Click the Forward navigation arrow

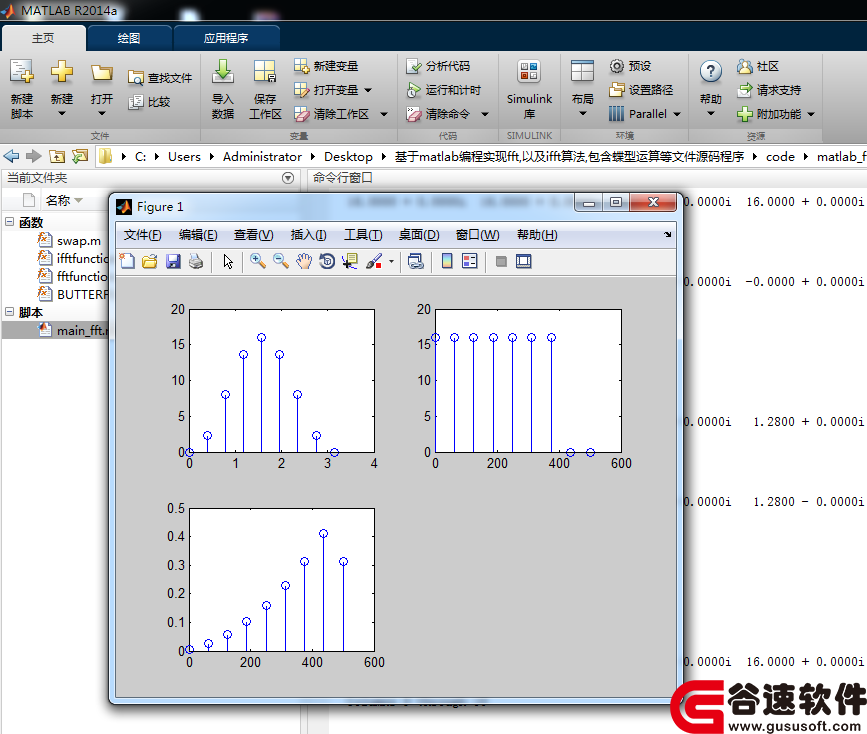(x=34, y=157)
